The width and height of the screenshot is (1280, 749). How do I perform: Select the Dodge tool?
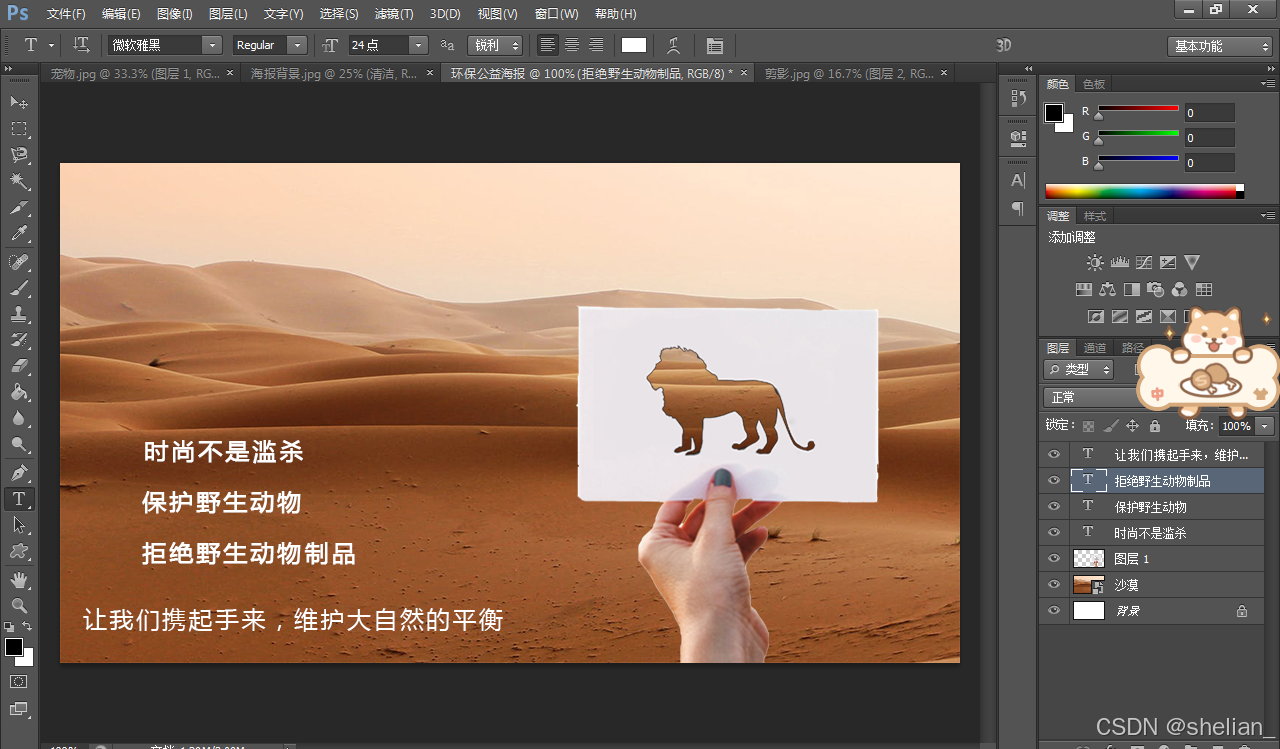click(x=19, y=444)
